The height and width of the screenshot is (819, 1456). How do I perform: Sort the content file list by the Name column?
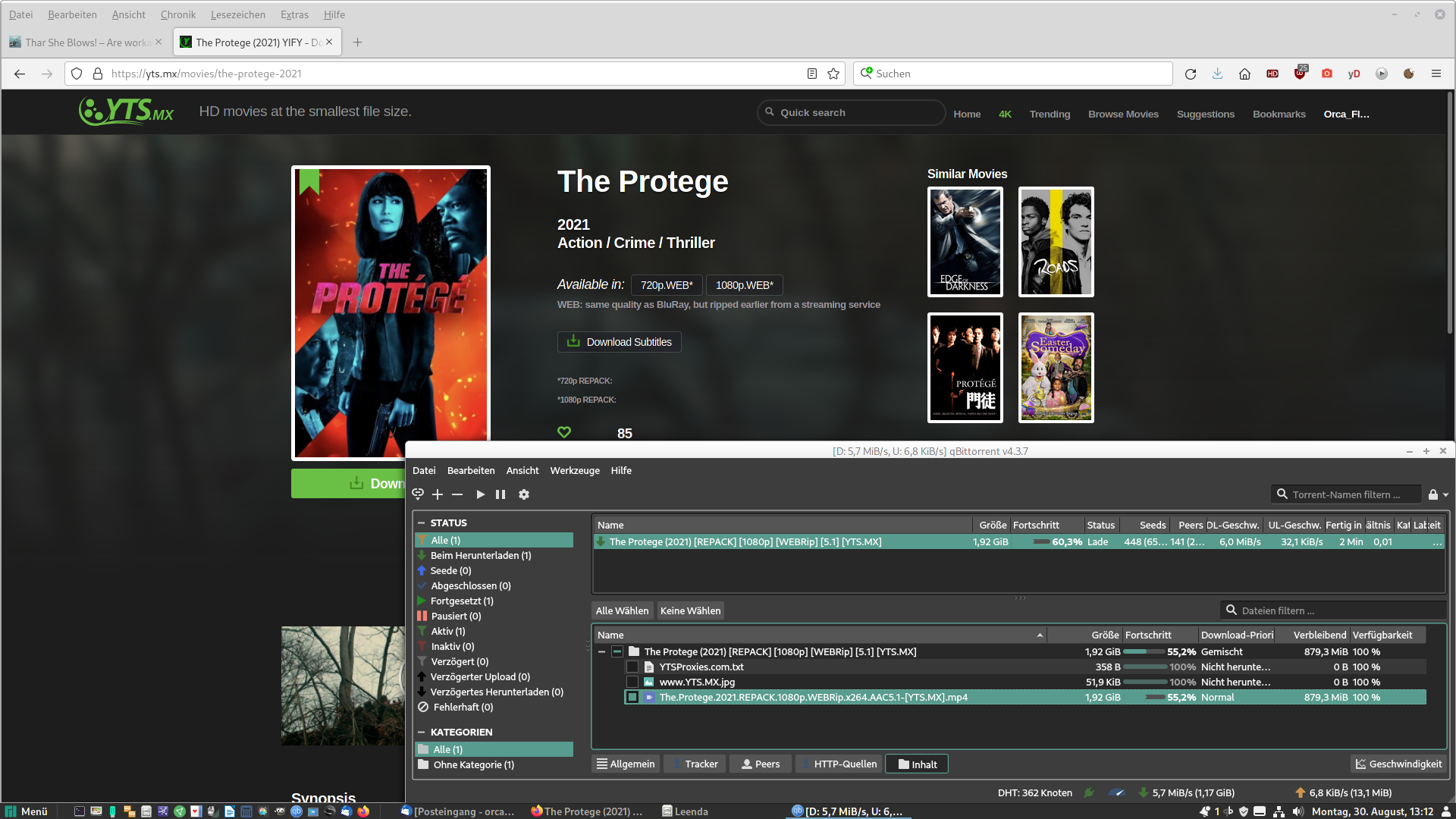coord(819,635)
